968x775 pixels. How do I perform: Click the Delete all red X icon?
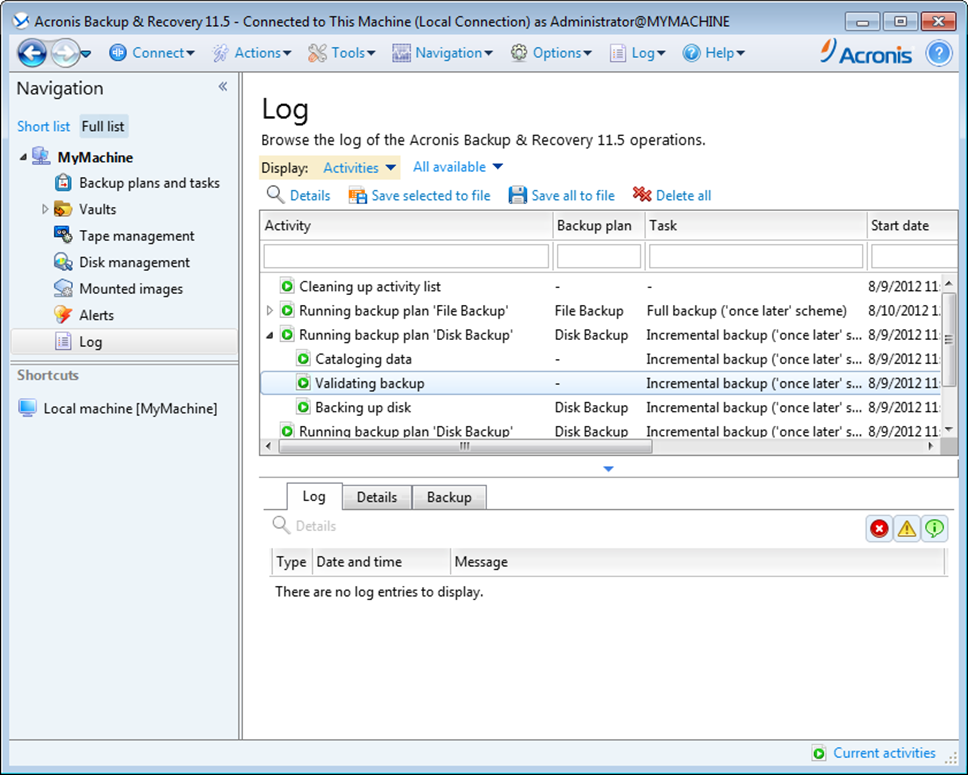point(642,195)
